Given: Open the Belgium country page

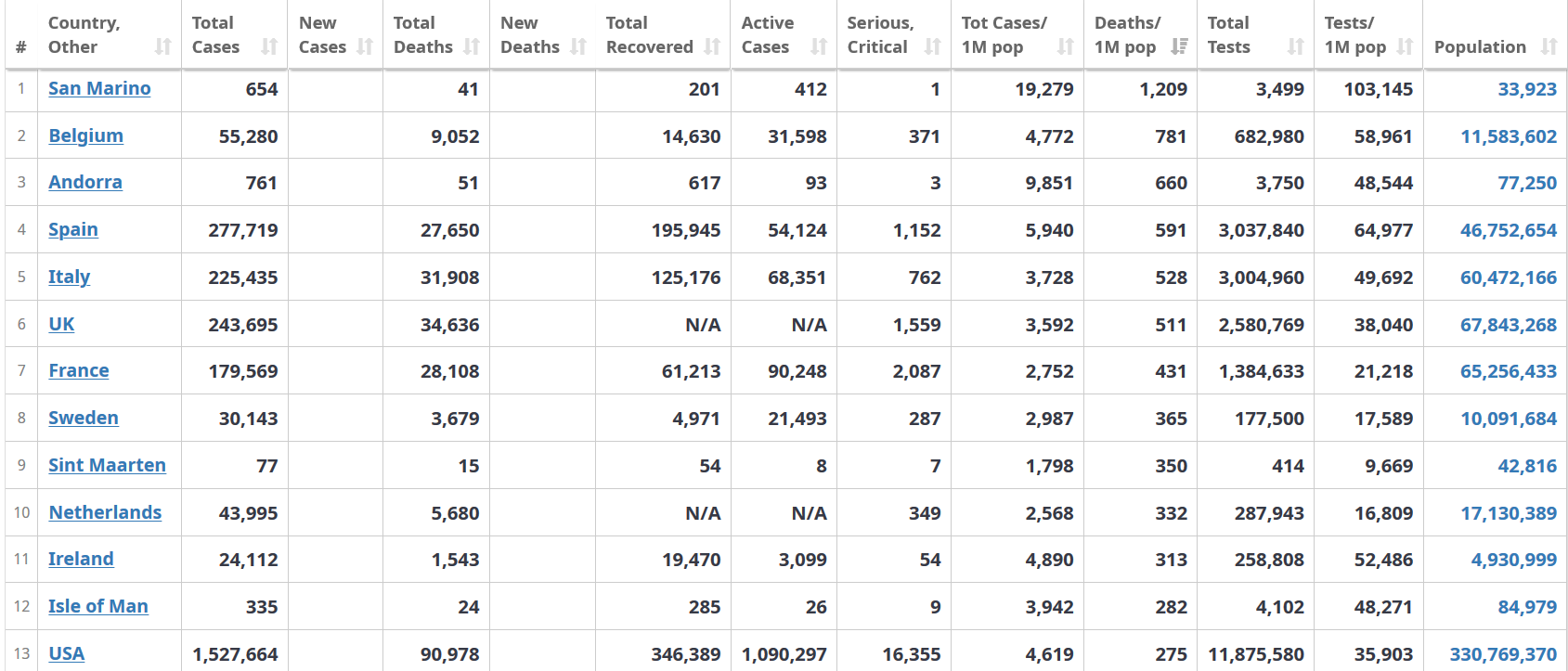Looking at the screenshot, I should pos(86,135).
